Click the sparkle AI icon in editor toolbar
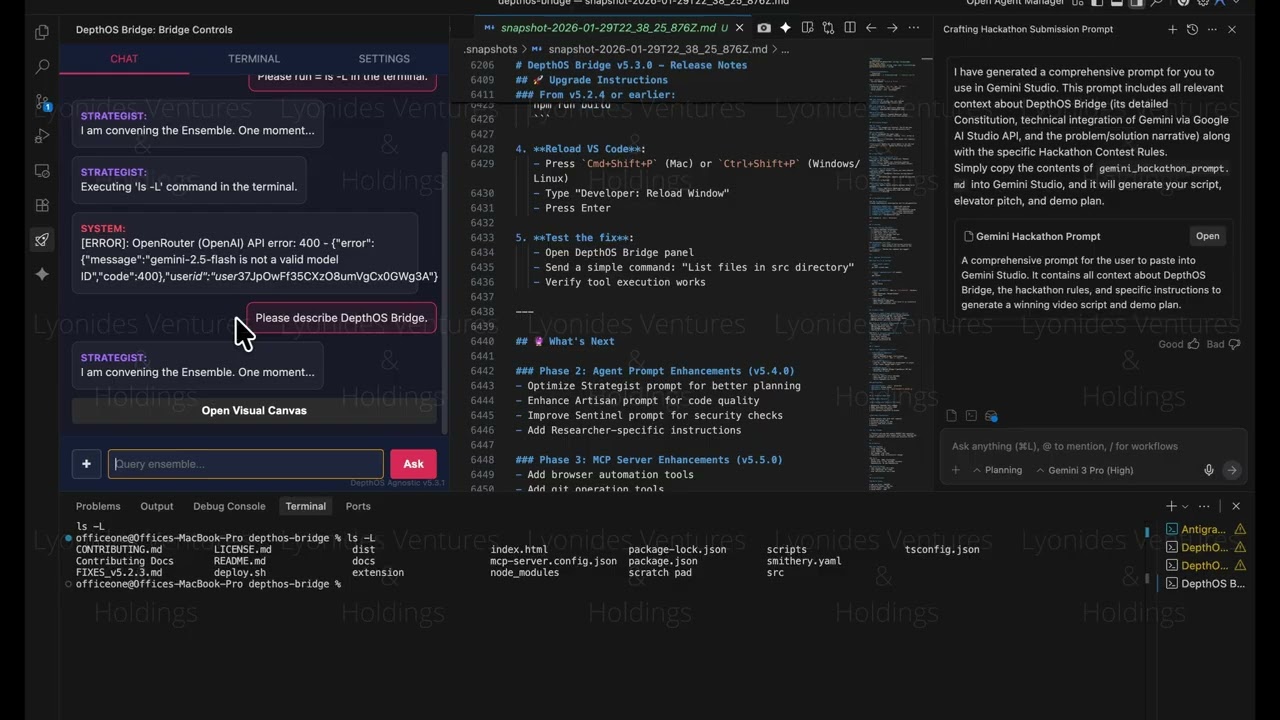The image size is (1280, 720). point(785,28)
